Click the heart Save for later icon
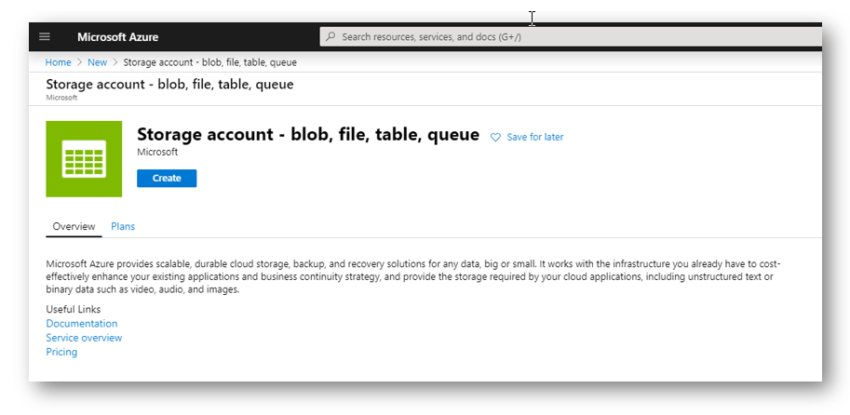The width and height of the screenshot is (850, 415). 495,138
